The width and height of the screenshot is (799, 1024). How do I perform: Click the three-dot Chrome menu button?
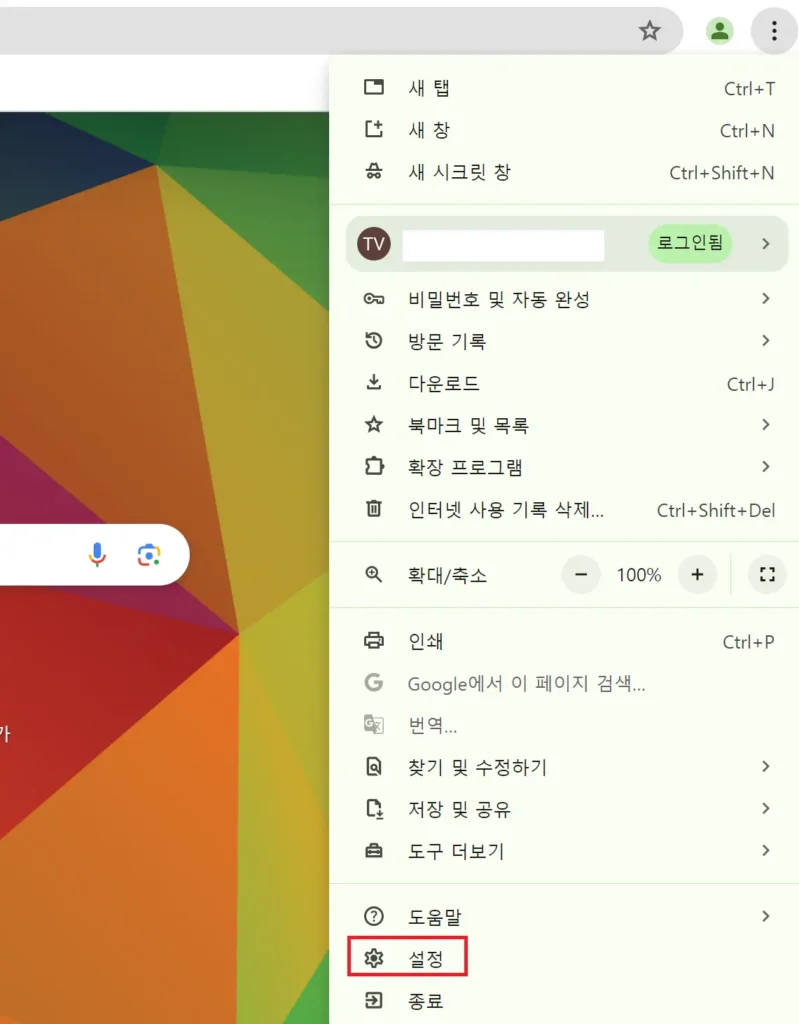click(774, 31)
